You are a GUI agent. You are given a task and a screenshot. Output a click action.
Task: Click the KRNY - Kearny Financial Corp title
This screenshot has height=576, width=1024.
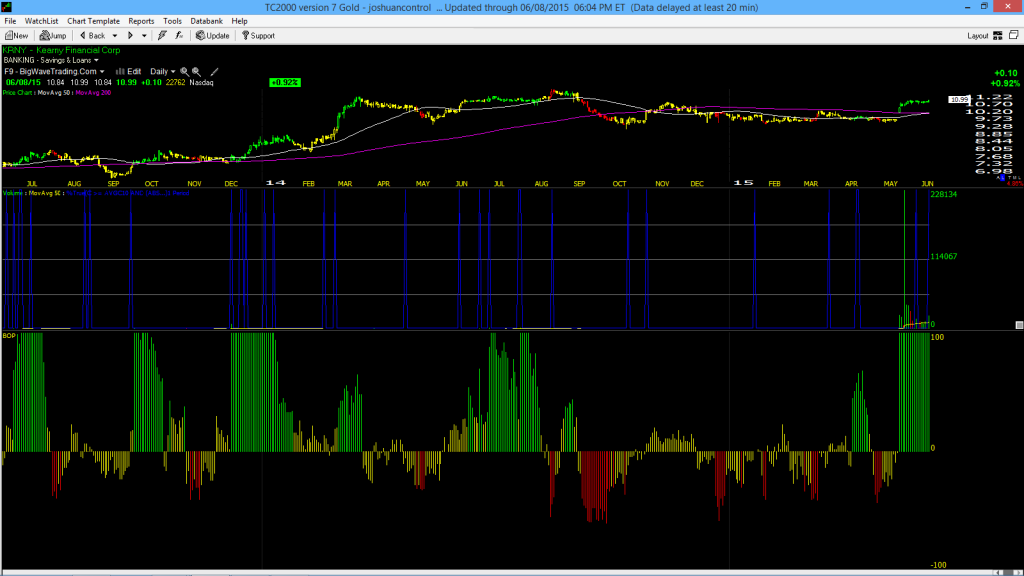(61, 50)
